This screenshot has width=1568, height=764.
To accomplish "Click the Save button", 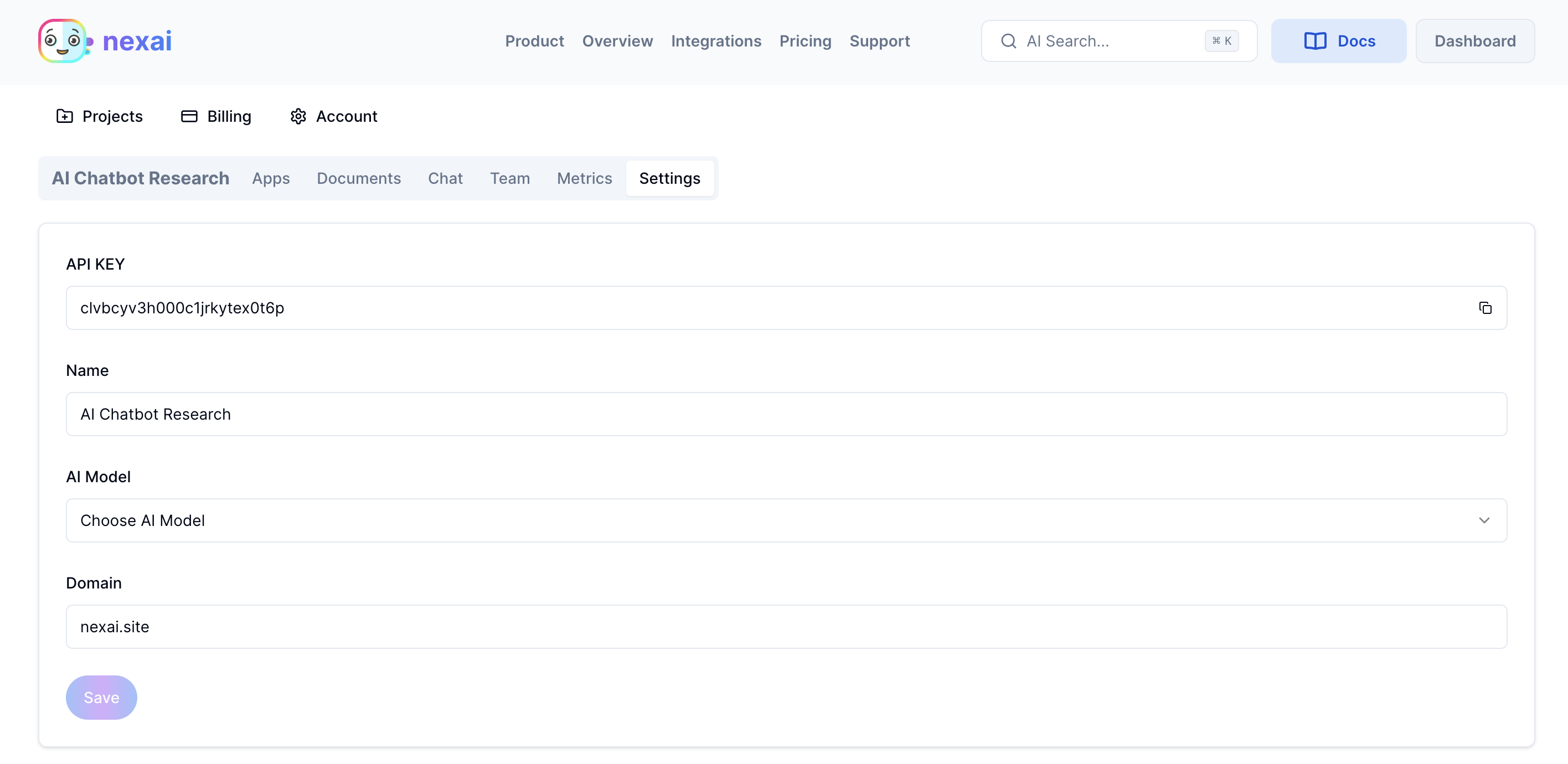I will click(x=101, y=697).
